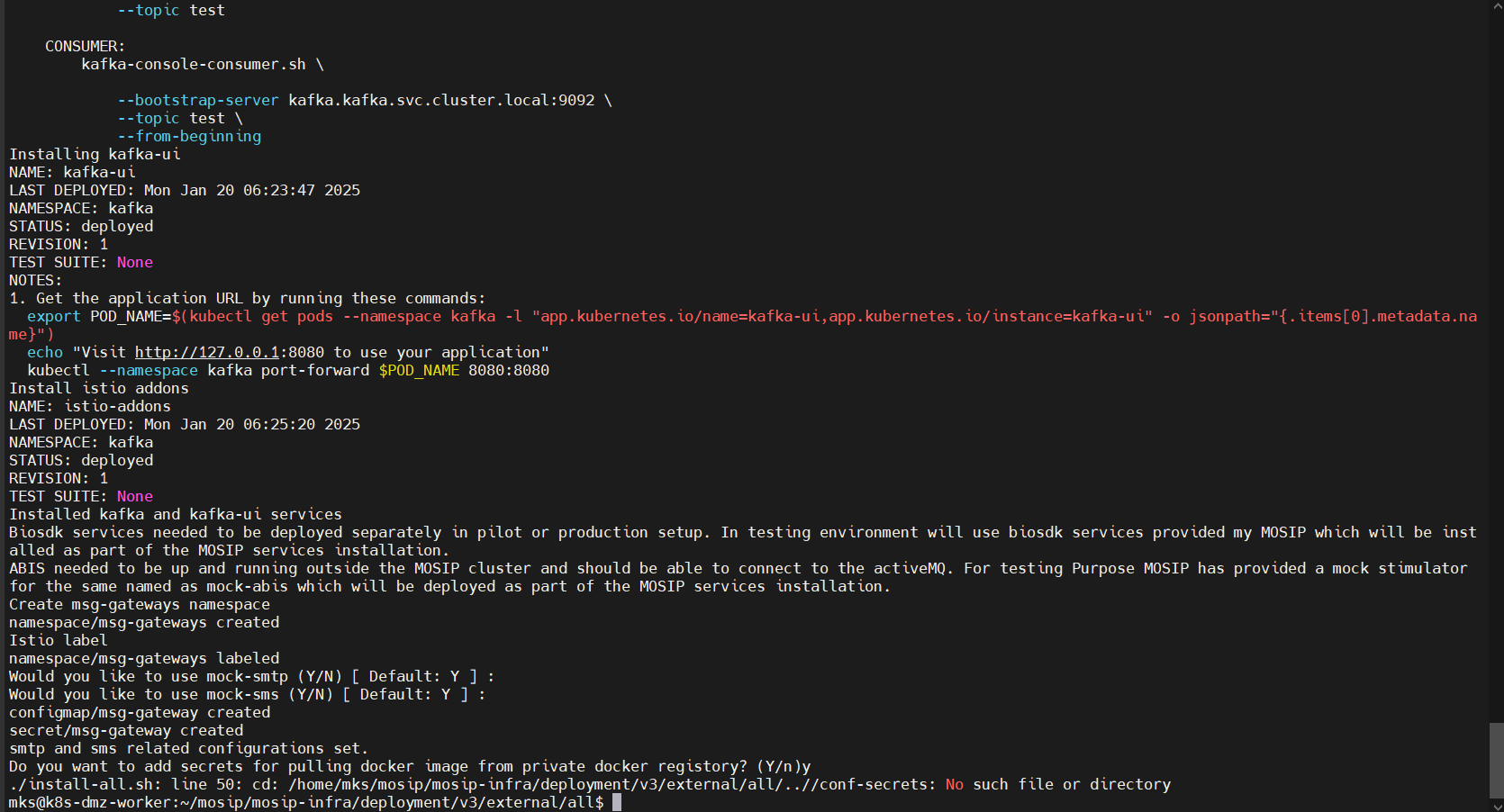Click the '--bootstrap-server' option text
Screen dimensions: 1504x812
click(197, 100)
